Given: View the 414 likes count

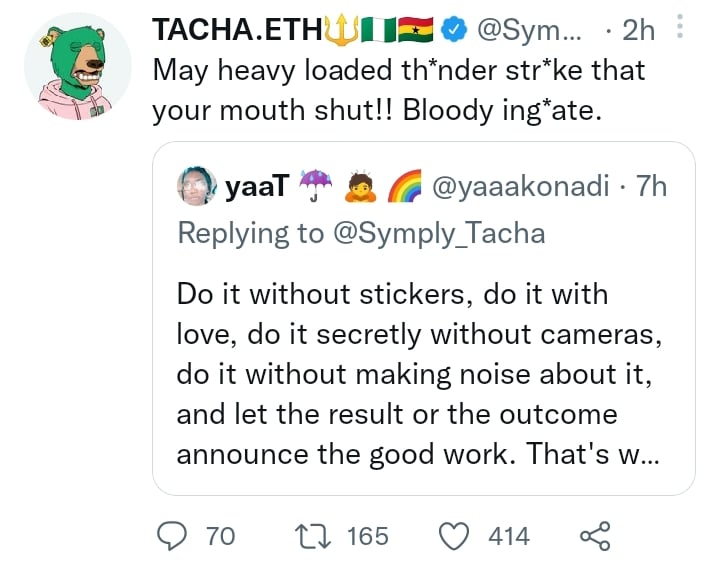Looking at the screenshot, I should pos(508,536).
